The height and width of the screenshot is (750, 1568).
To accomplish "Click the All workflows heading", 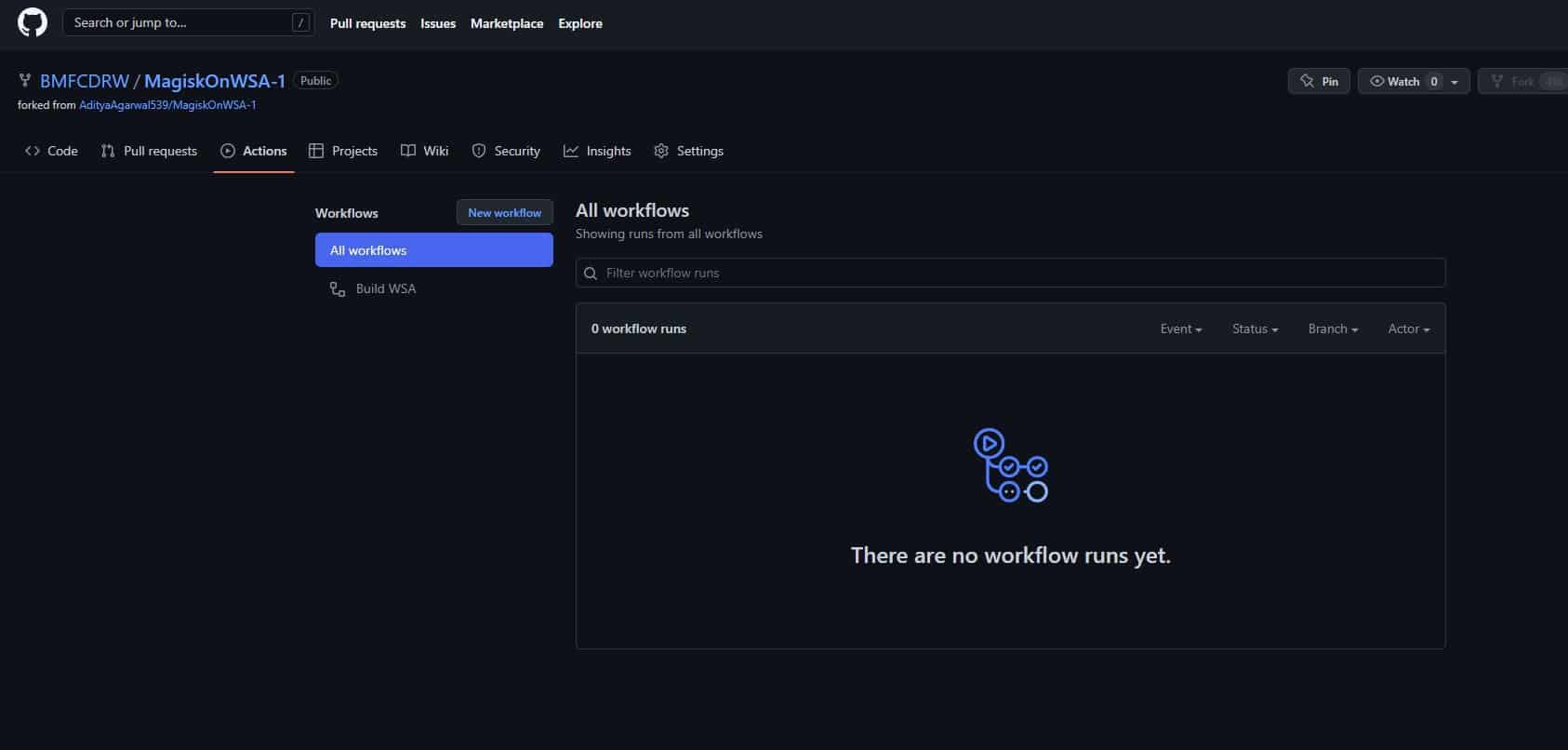I will click(x=632, y=210).
